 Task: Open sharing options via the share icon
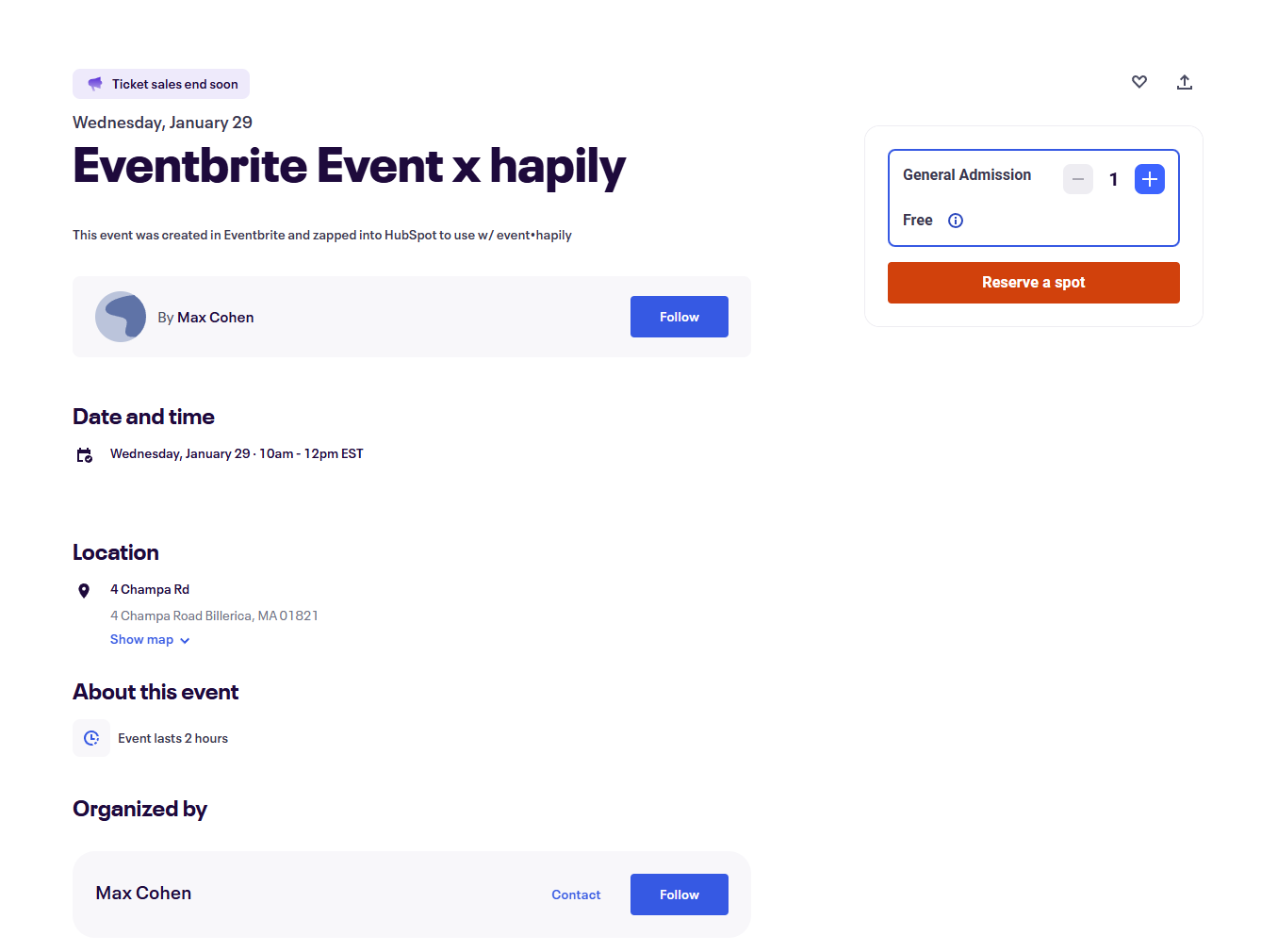tap(1185, 82)
